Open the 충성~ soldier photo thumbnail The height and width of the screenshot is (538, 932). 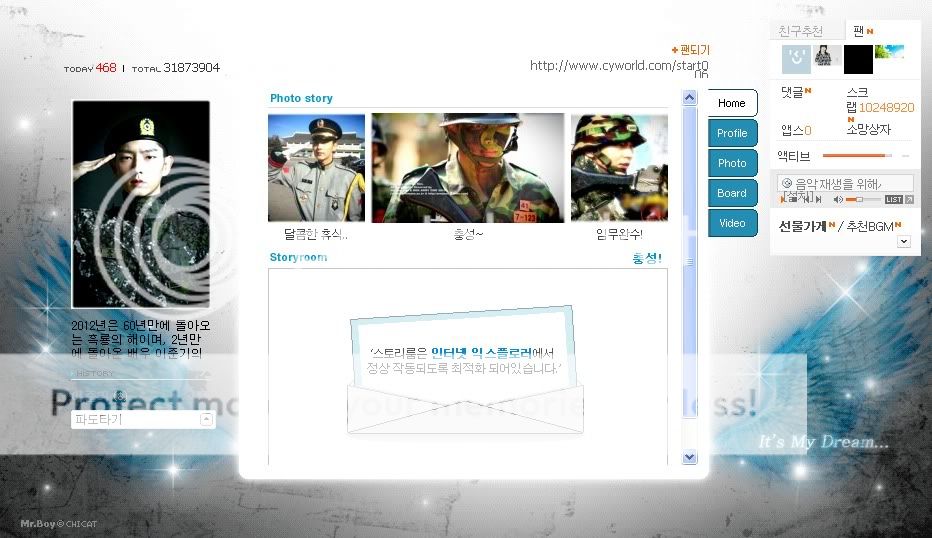click(468, 167)
